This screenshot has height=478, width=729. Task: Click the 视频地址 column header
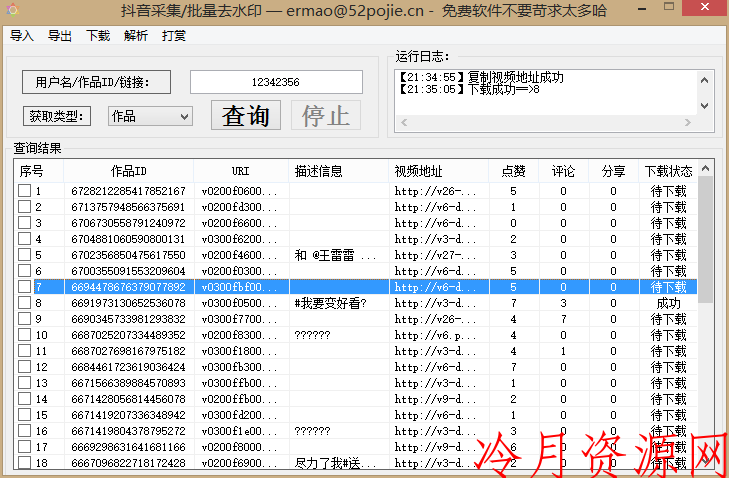[x=439, y=171]
